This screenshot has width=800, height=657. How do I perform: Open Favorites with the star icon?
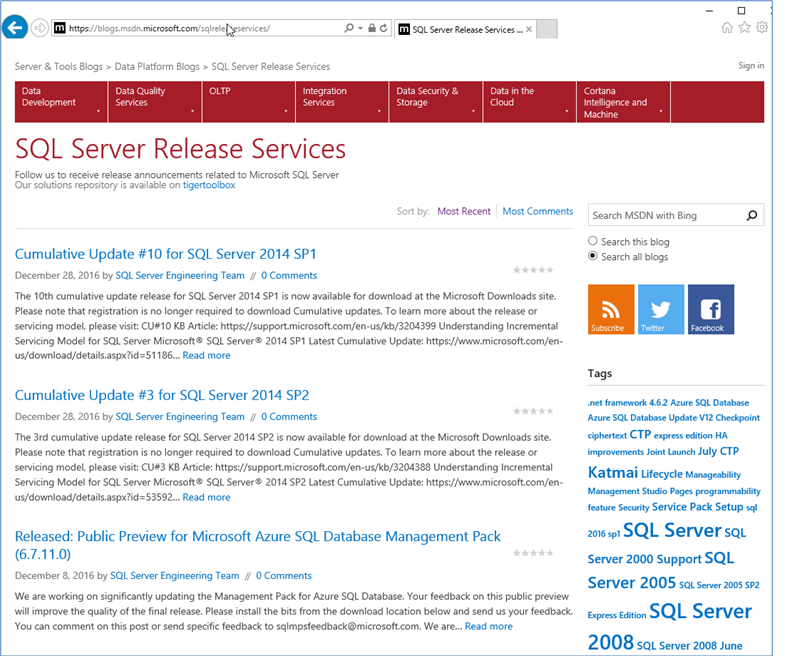(744, 28)
